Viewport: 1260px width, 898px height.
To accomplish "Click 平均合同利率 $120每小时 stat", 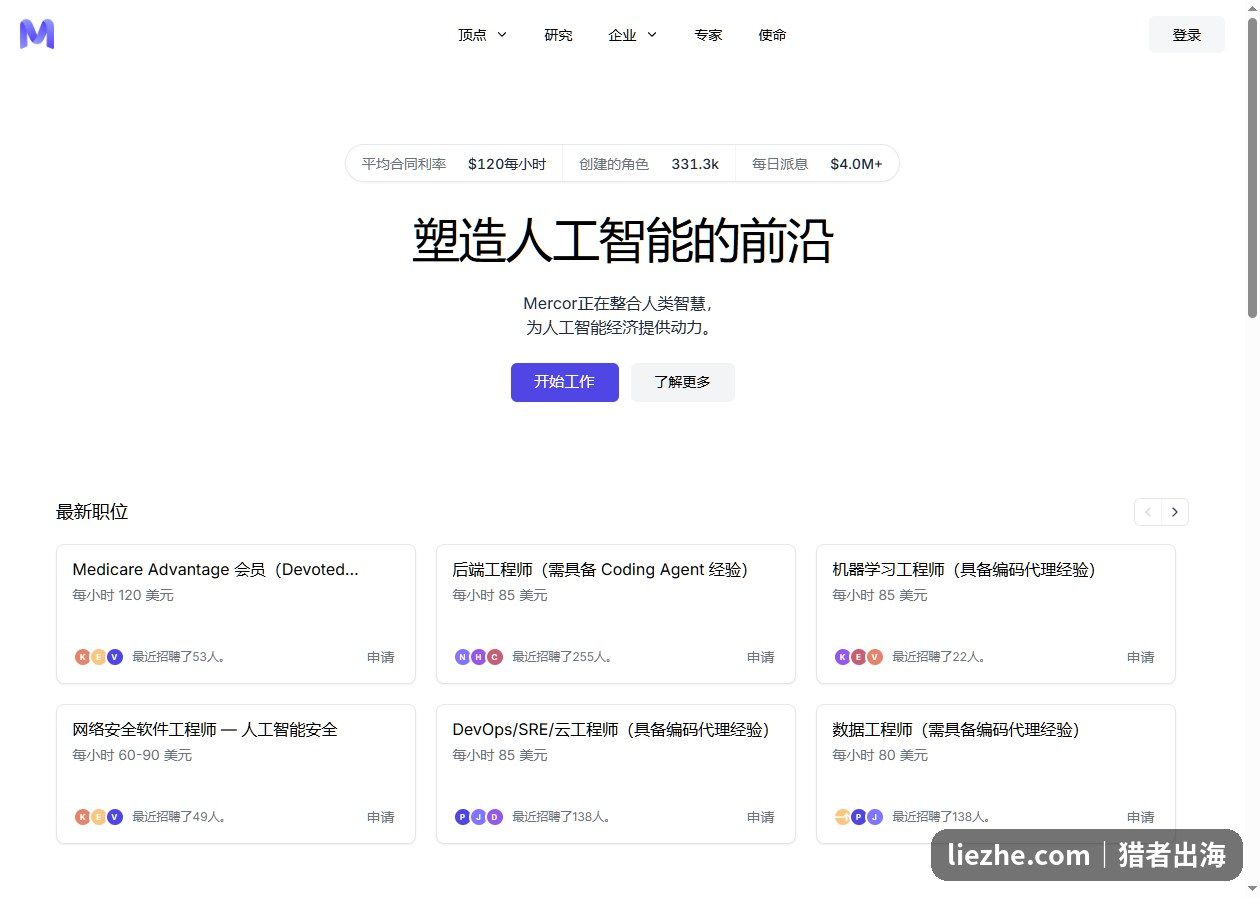I will click(x=454, y=164).
